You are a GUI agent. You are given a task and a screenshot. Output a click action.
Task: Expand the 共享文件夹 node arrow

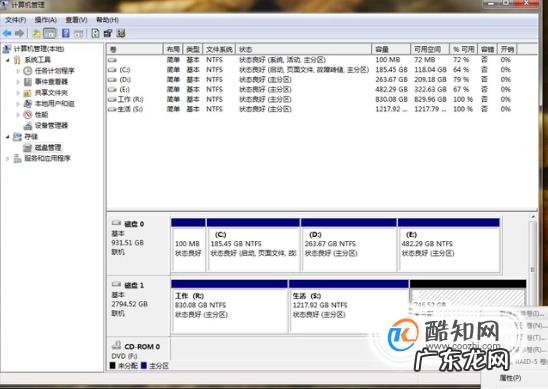point(18,93)
